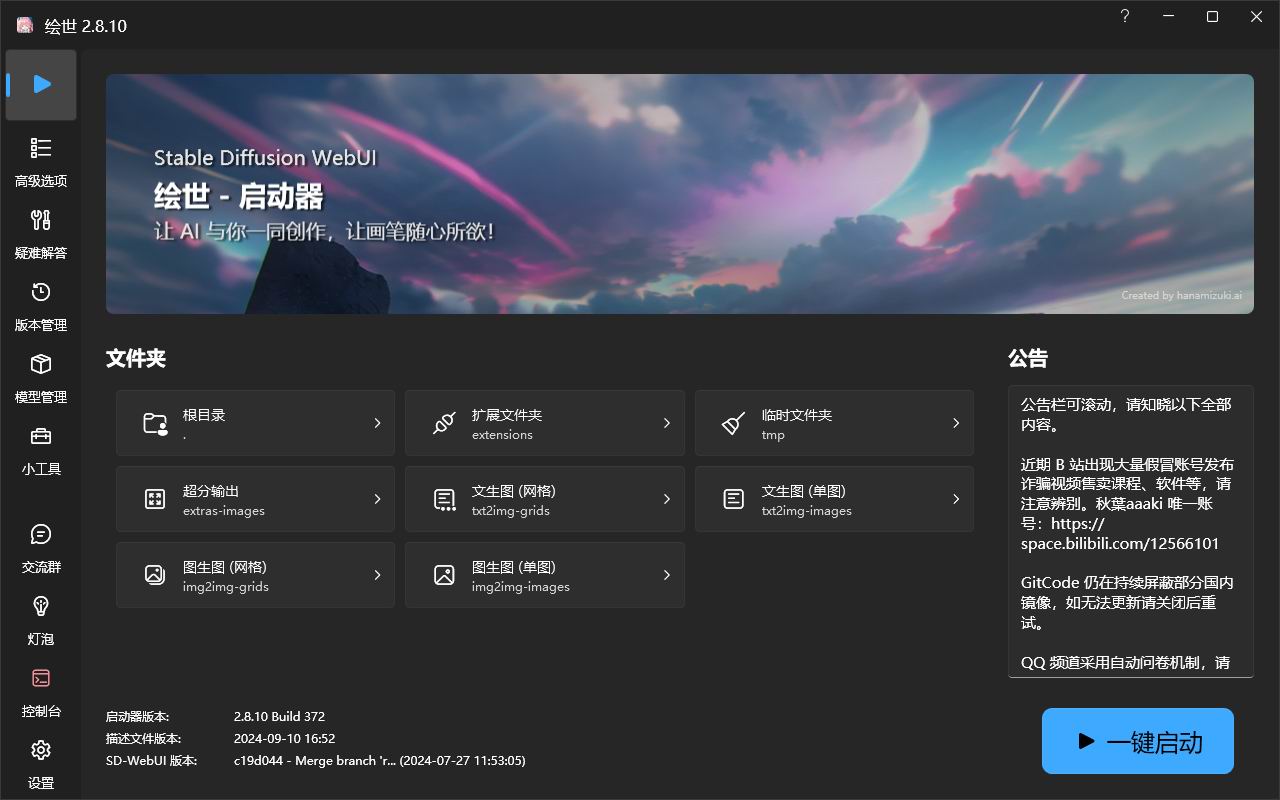This screenshot has height=800, width=1280.
Task: Click the img2img-images folder text
Action: coord(521,587)
